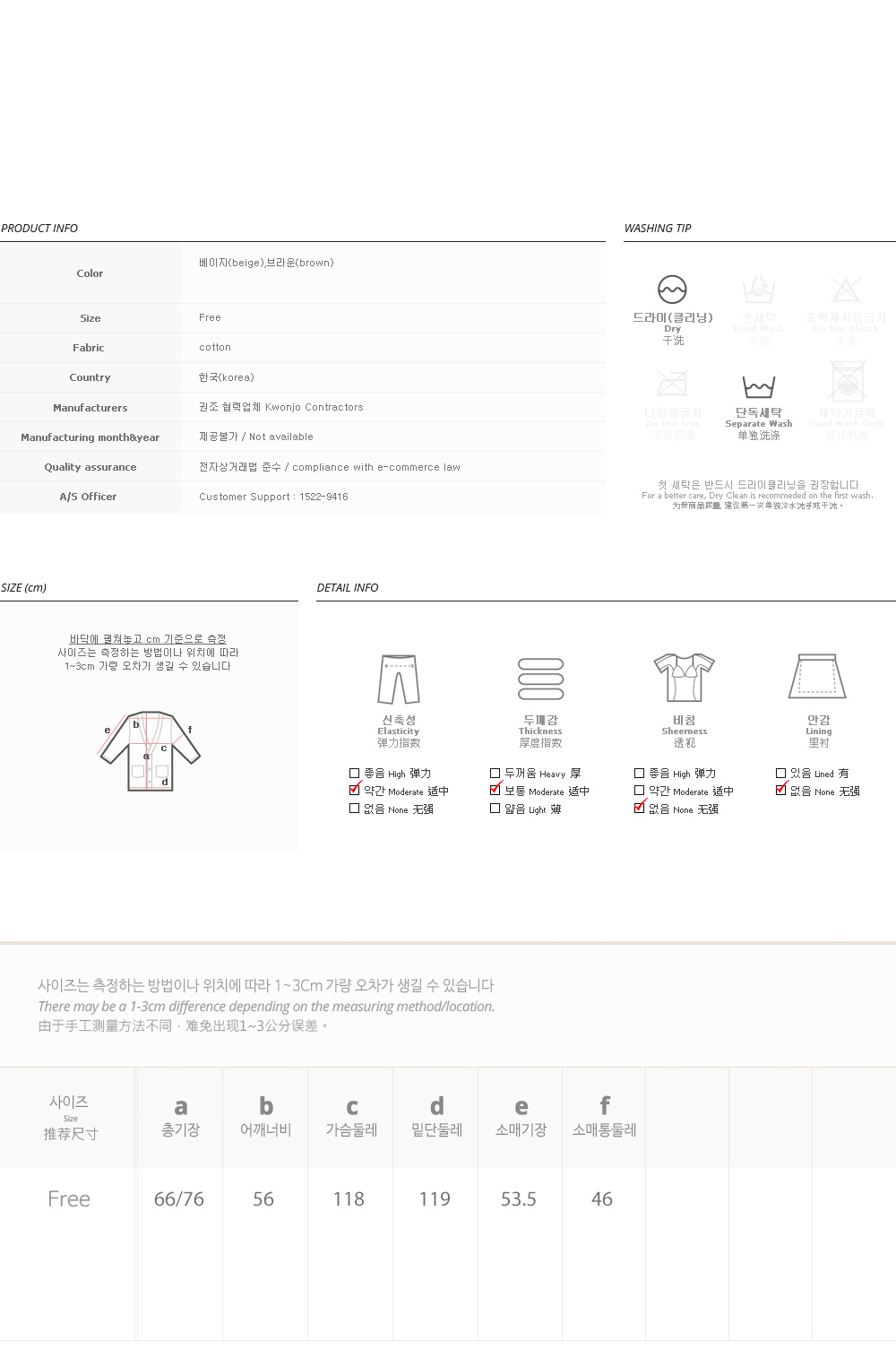Toggle the Thickness Moderate checkbox

(x=495, y=791)
